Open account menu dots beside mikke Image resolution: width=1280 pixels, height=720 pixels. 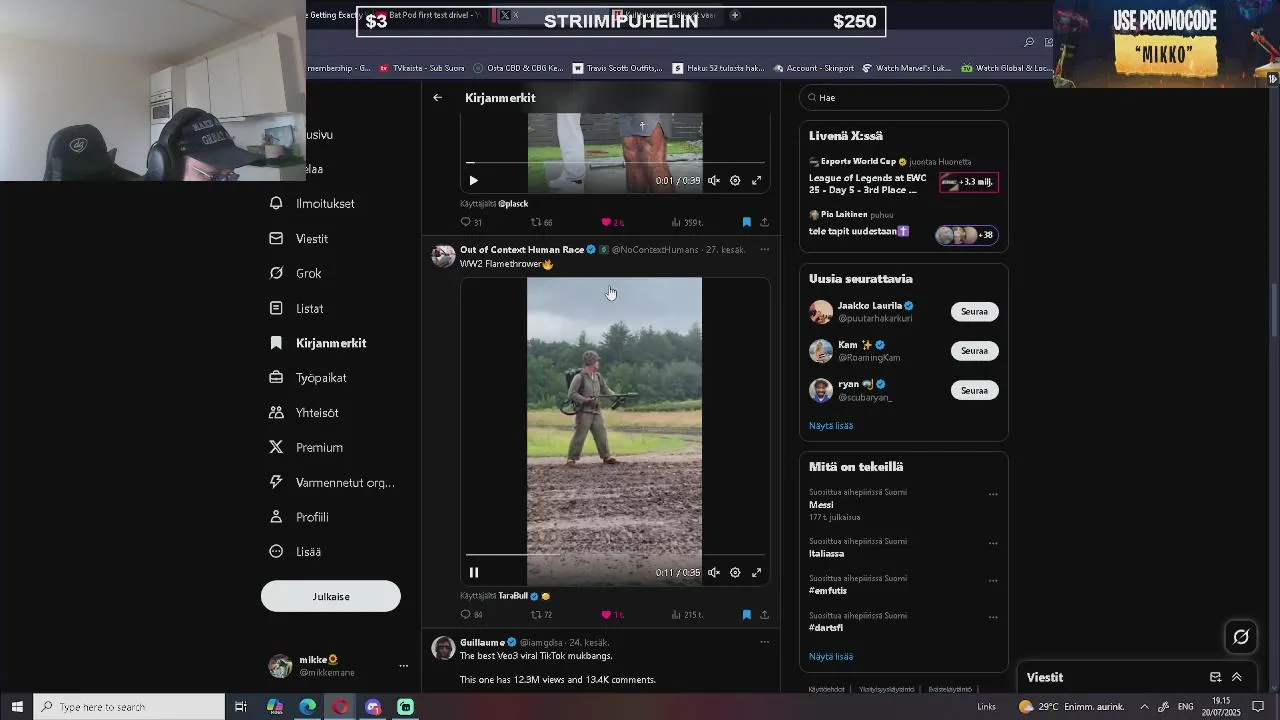point(404,666)
